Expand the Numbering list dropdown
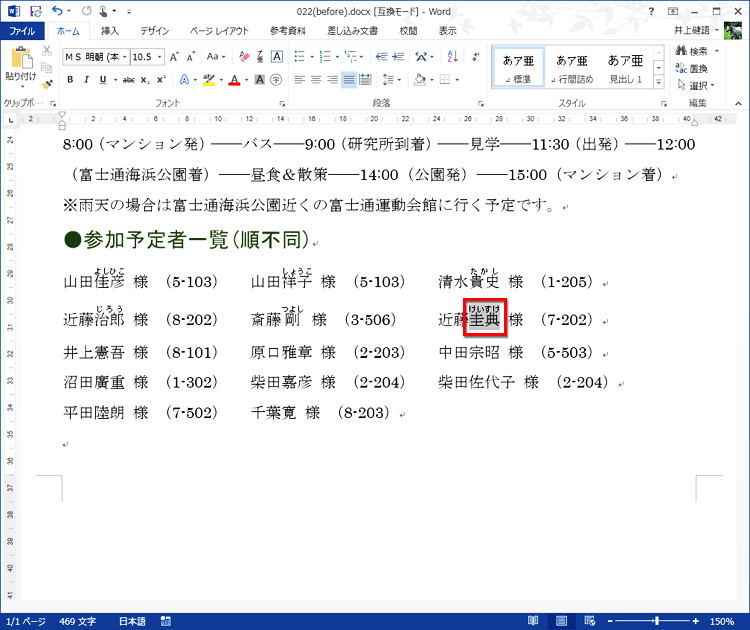The image size is (750, 630). point(337,57)
